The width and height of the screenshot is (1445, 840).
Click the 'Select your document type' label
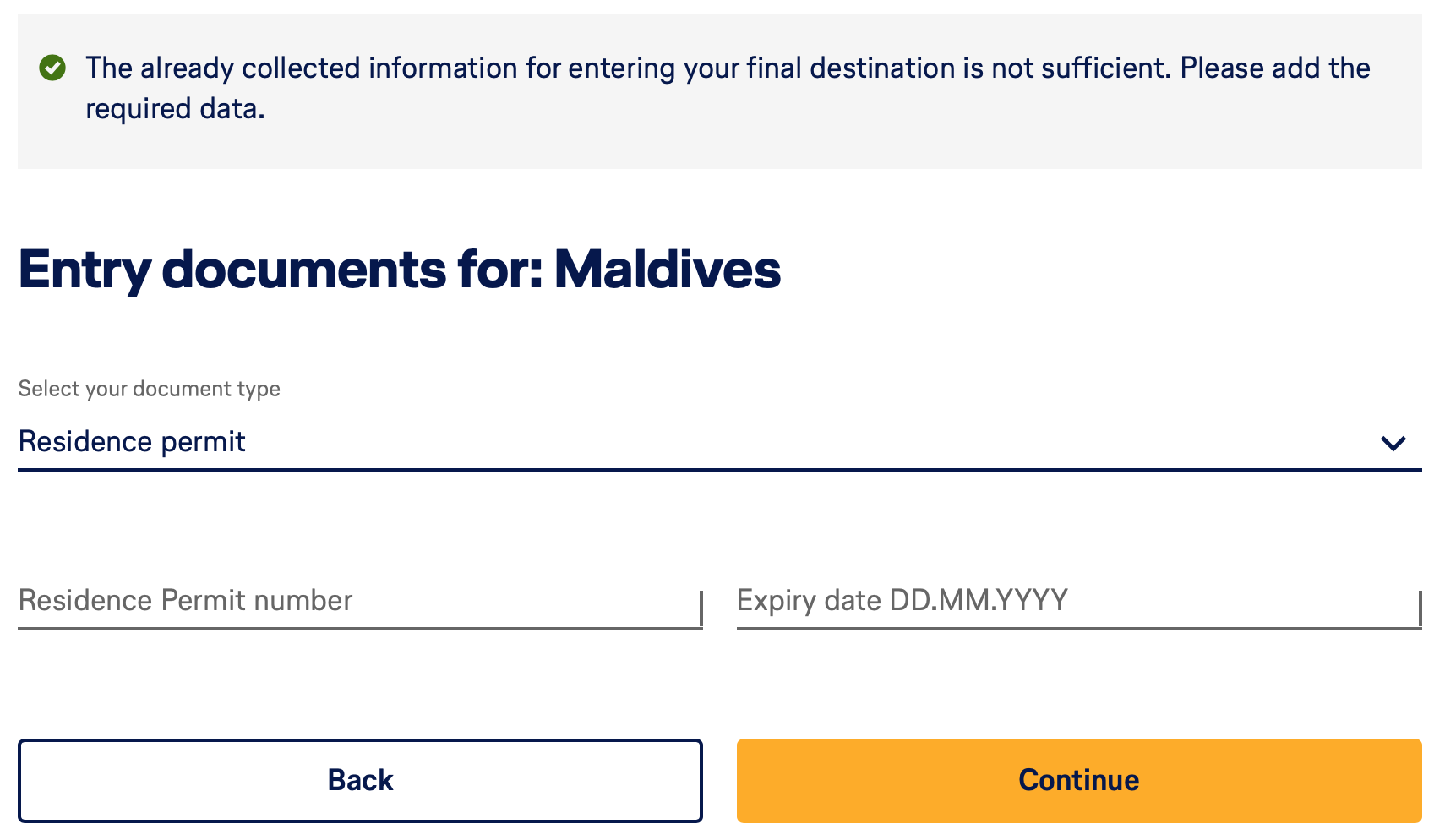149,389
